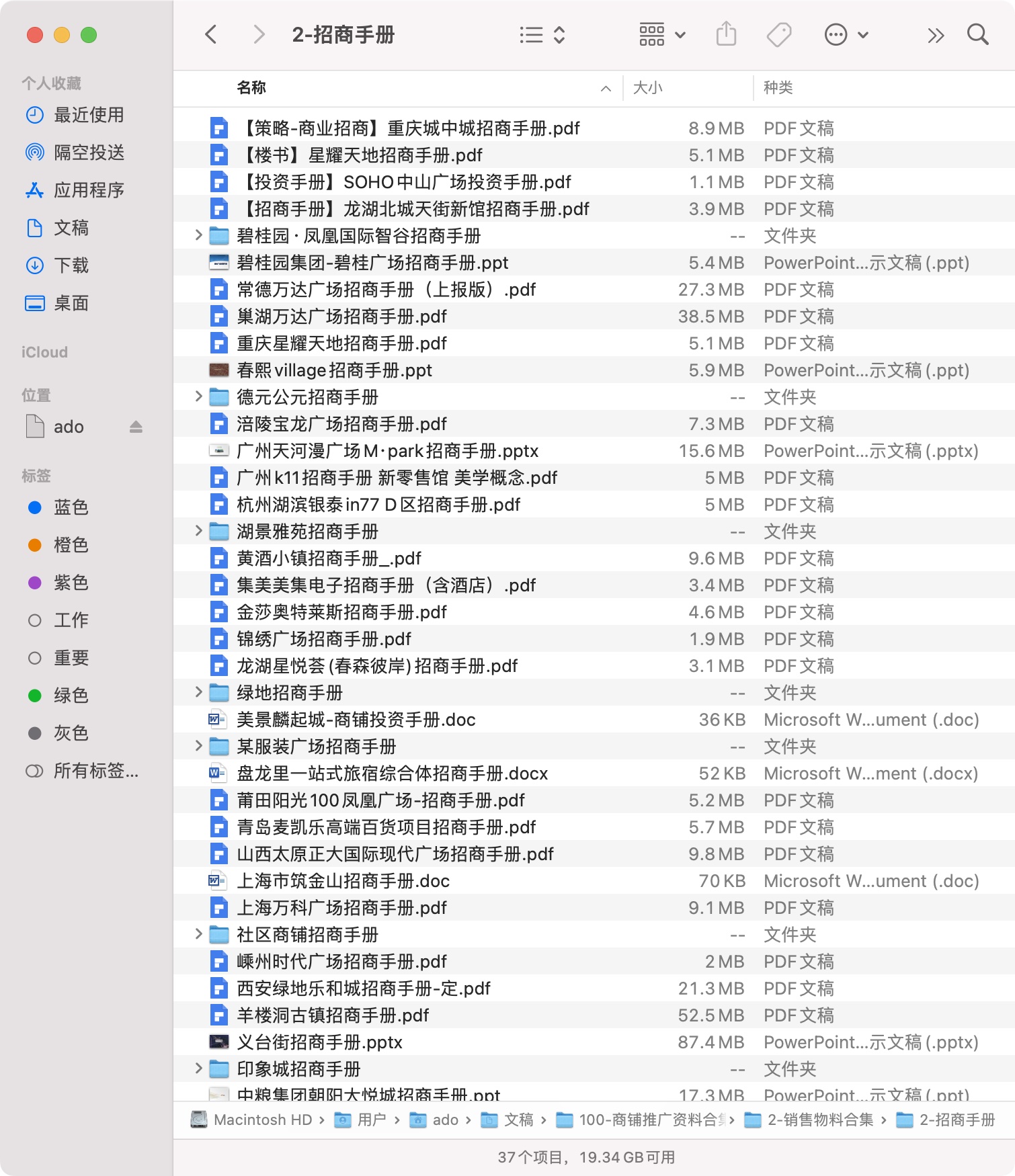This screenshot has height=1176, width=1015.
Task: Select the 工作 tag
Action: point(71,620)
